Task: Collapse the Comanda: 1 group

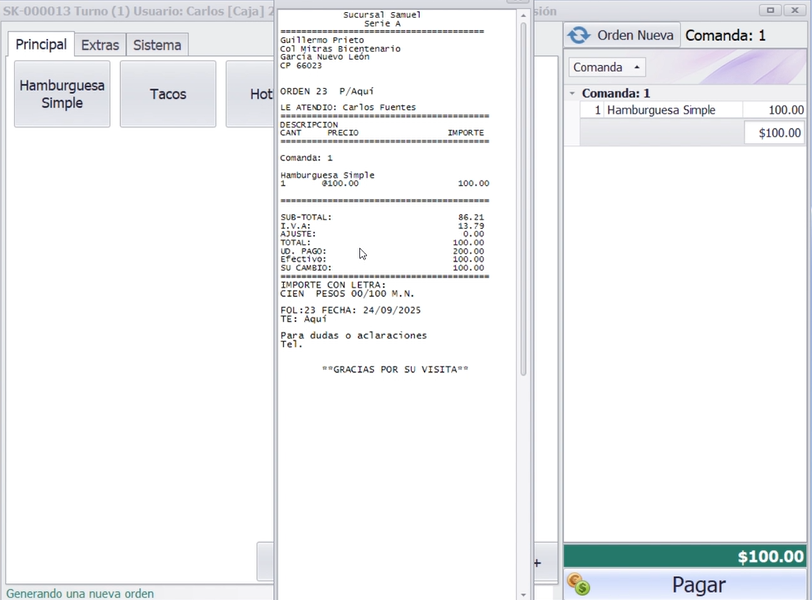Action: click(x=572, y=93)
